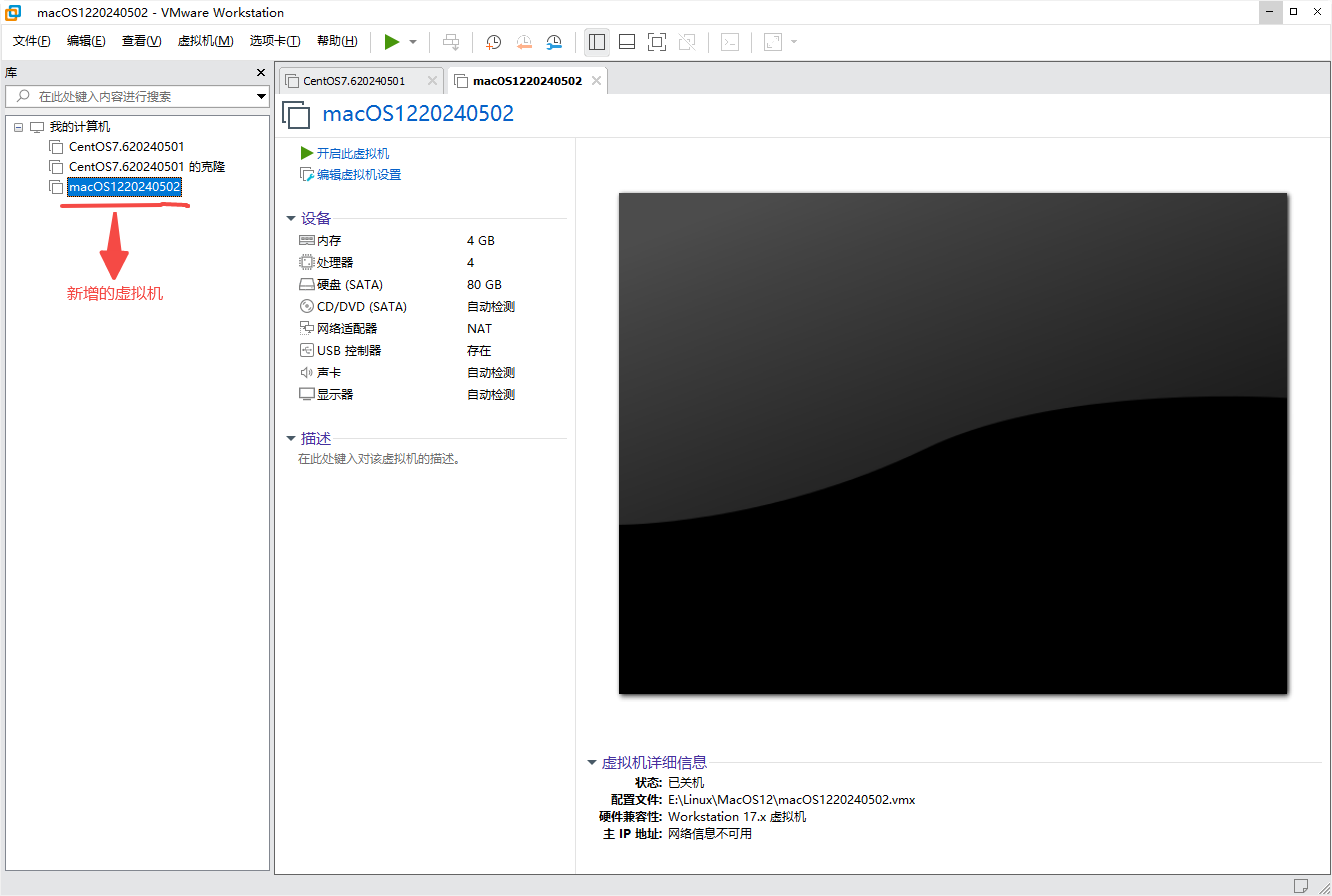Take a snapshot of this virtual machine
1332x896 pixels.
(x=492, y=42)
